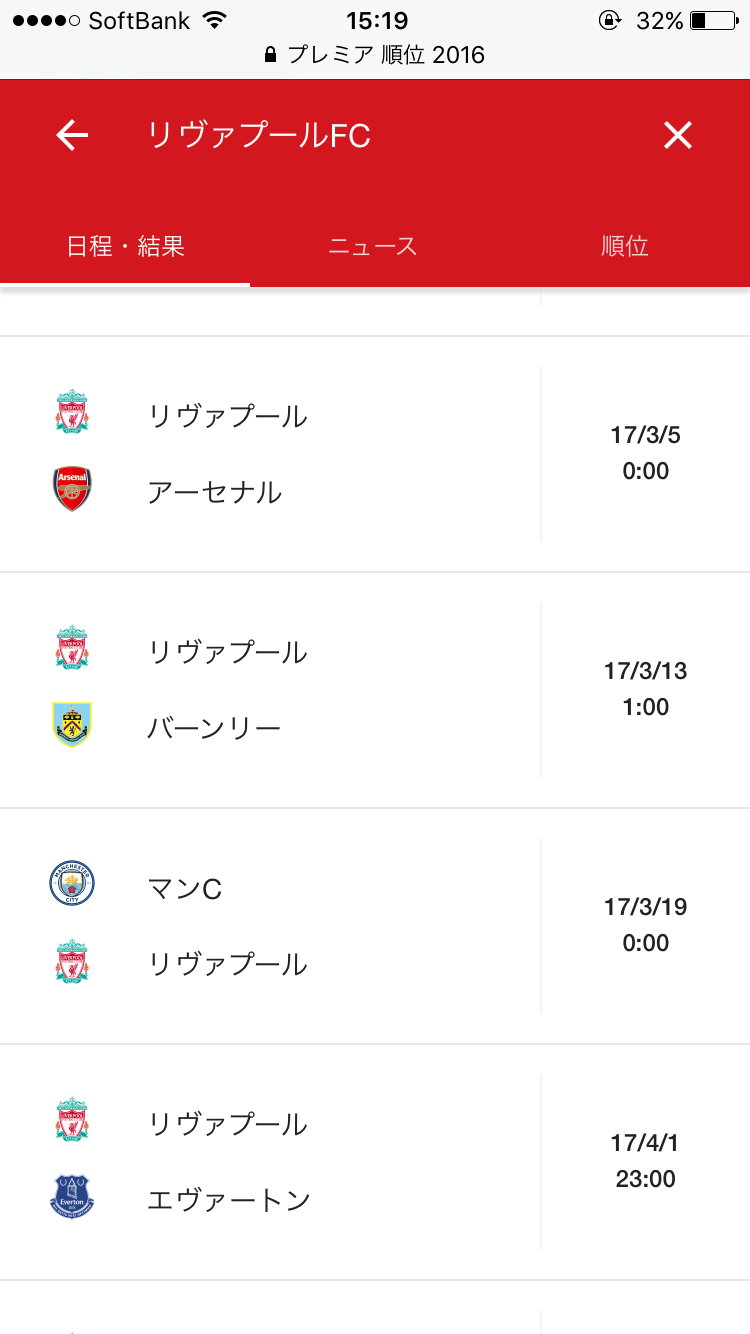The width and height of the screenshot is (750, 1334).
Task: Tap the Burnley crest icon
Action: 72,725
